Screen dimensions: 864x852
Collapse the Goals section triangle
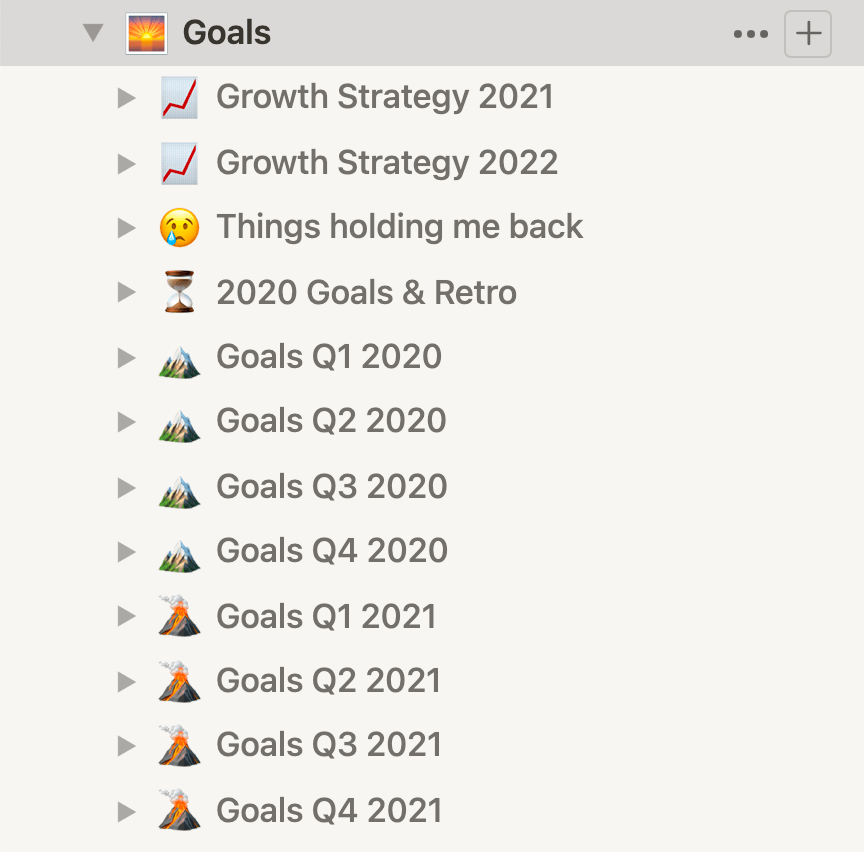(93, 32)
